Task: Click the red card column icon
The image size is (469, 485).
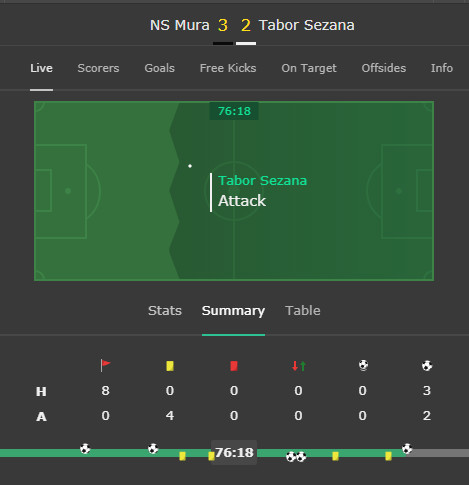Action: (234, 366)
